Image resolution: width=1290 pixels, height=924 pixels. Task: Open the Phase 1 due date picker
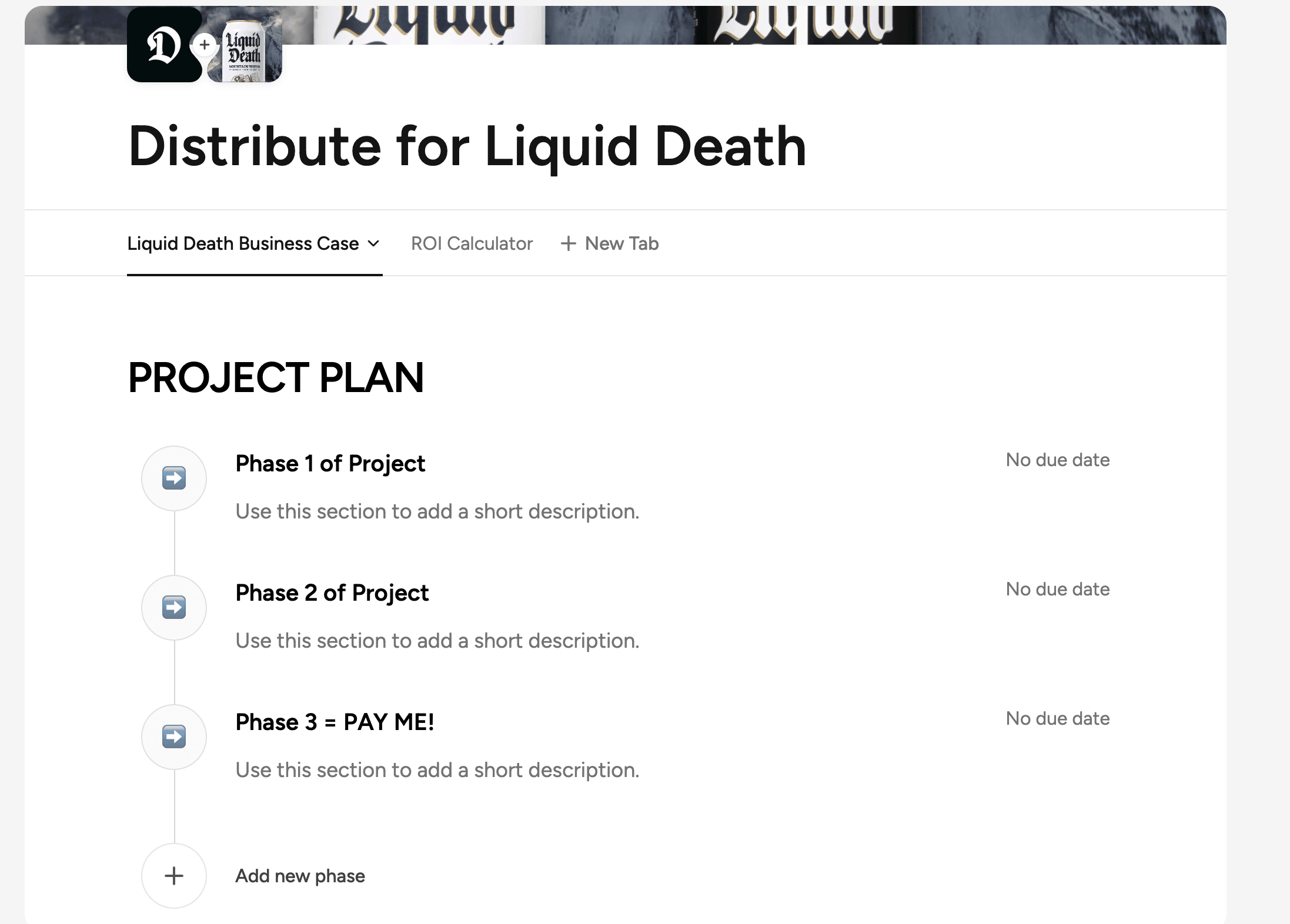pos(1057,460)
